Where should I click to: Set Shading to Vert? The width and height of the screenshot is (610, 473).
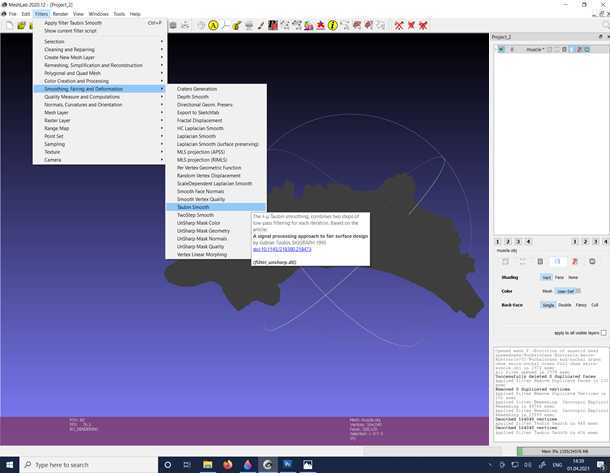547,277
